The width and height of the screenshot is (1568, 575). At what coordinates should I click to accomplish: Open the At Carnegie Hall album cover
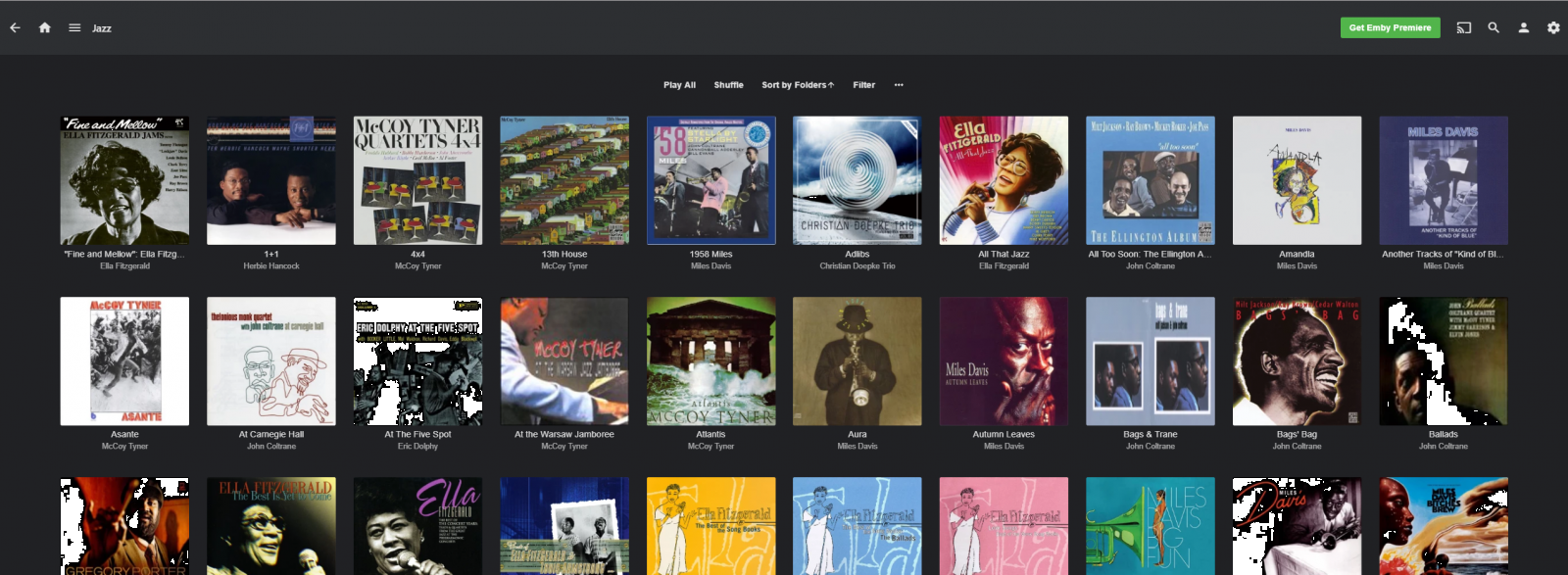[x=271, y=361]
